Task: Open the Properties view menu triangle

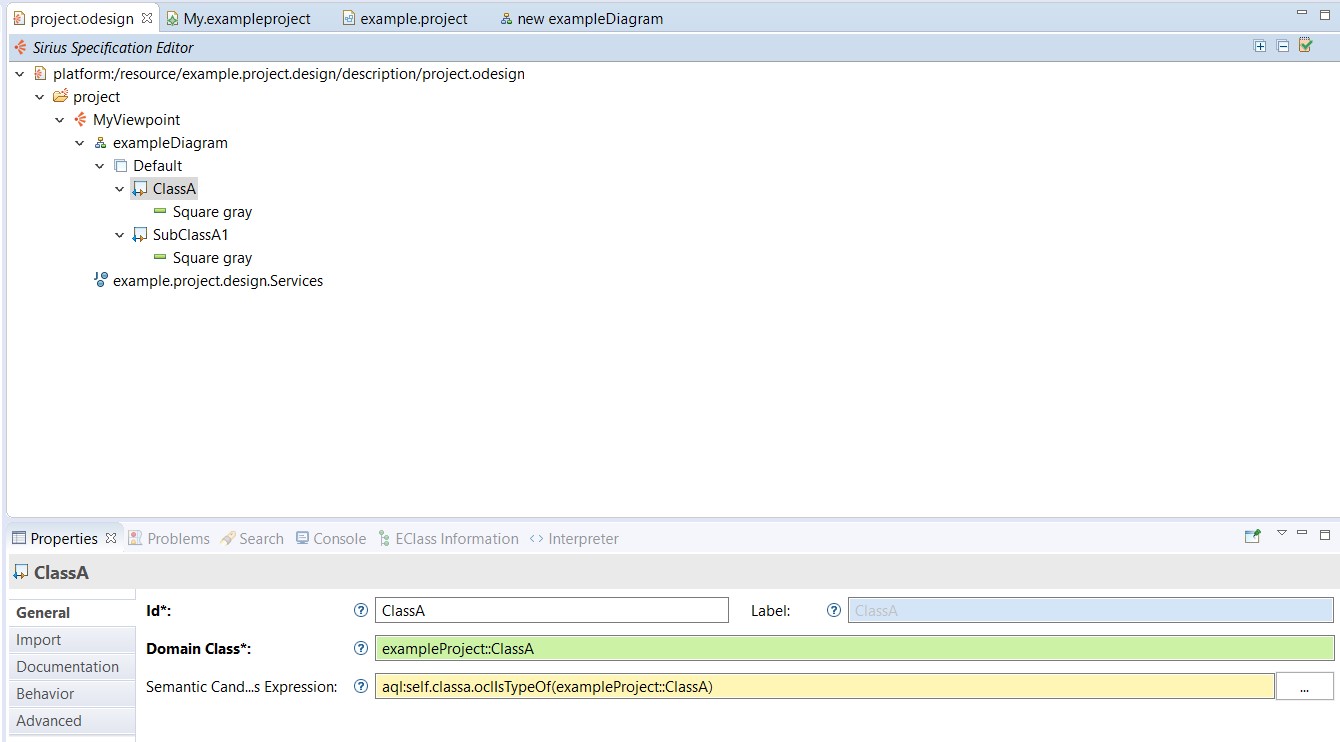Action: (x=1281, y=534)
